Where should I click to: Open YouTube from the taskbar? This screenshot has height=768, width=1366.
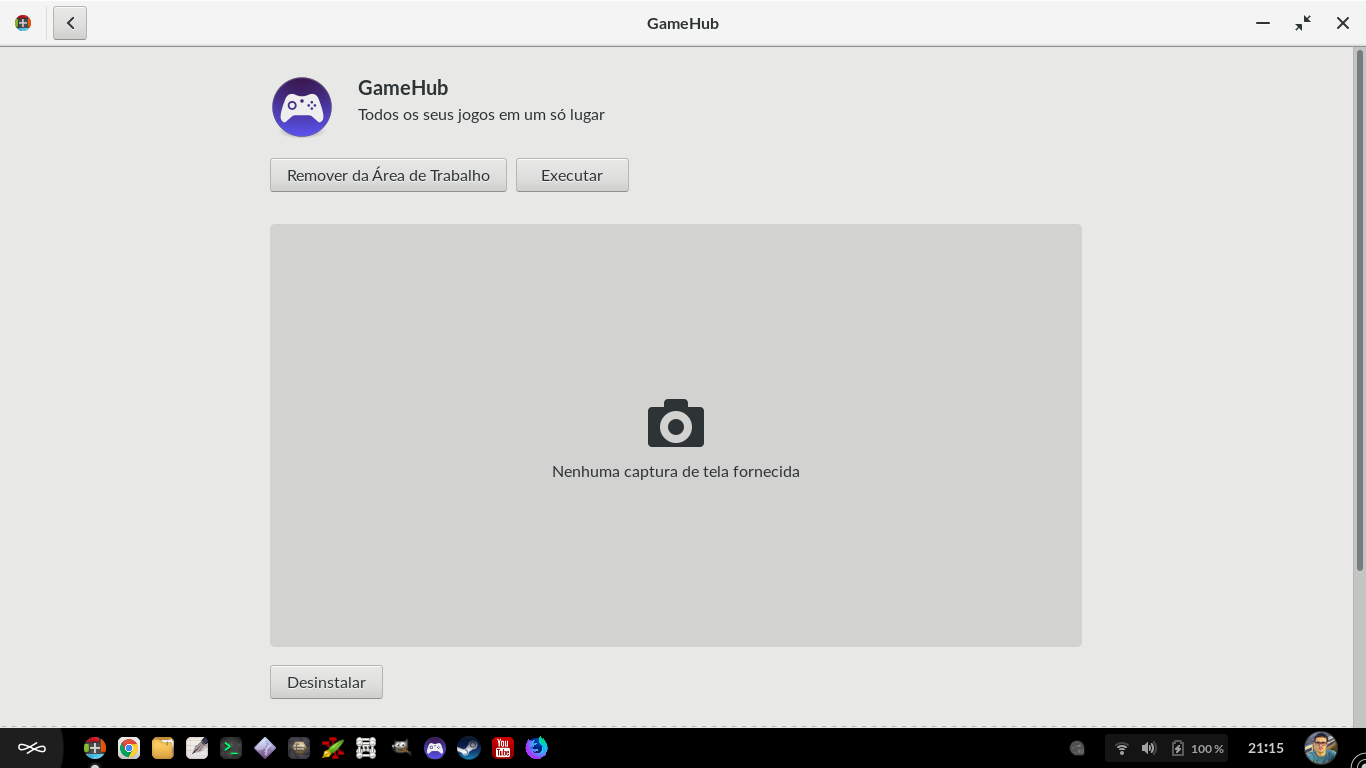(503, 748)
